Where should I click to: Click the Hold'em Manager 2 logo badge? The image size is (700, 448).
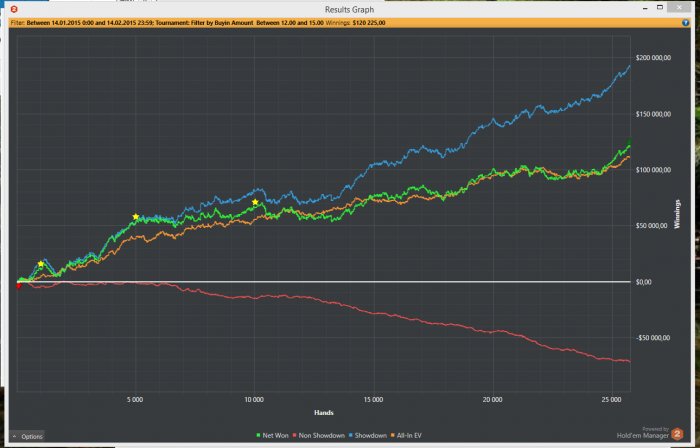(677, 434)
